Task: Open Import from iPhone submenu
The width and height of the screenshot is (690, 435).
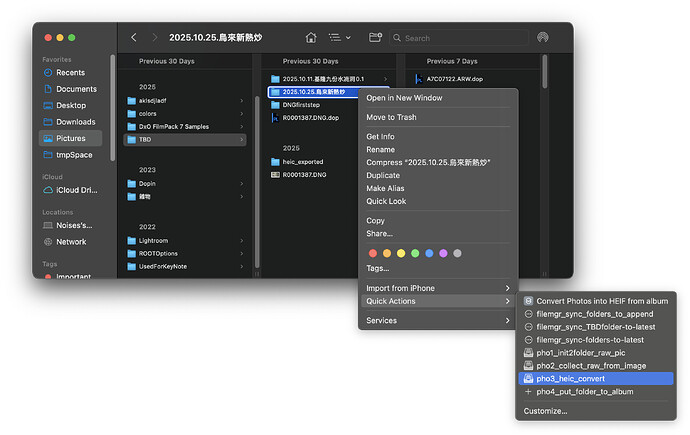Action: [438, 288]
